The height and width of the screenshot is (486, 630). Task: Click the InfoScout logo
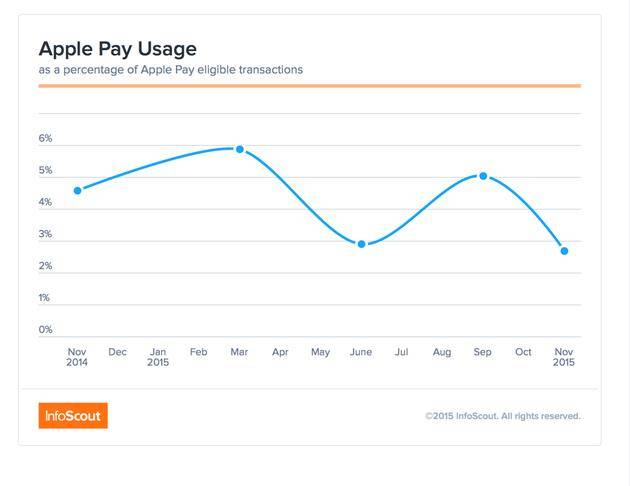73,416
